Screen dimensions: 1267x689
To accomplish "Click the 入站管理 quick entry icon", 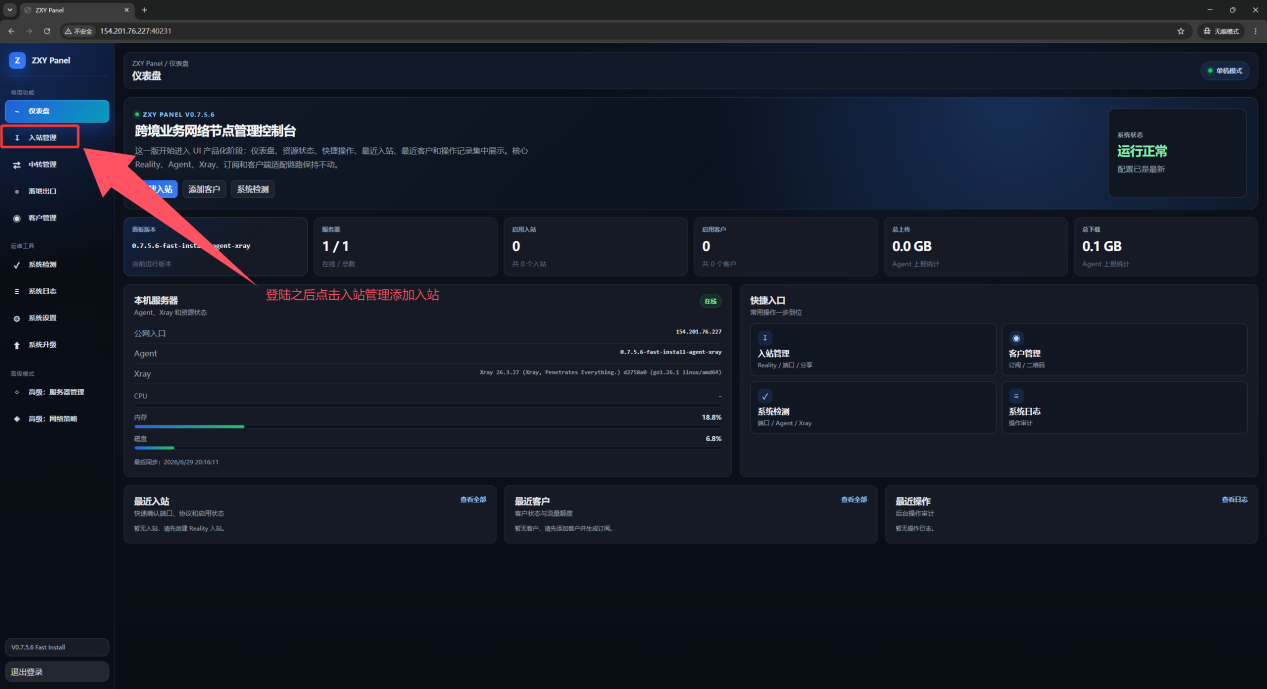I will [x=765, y=338].
